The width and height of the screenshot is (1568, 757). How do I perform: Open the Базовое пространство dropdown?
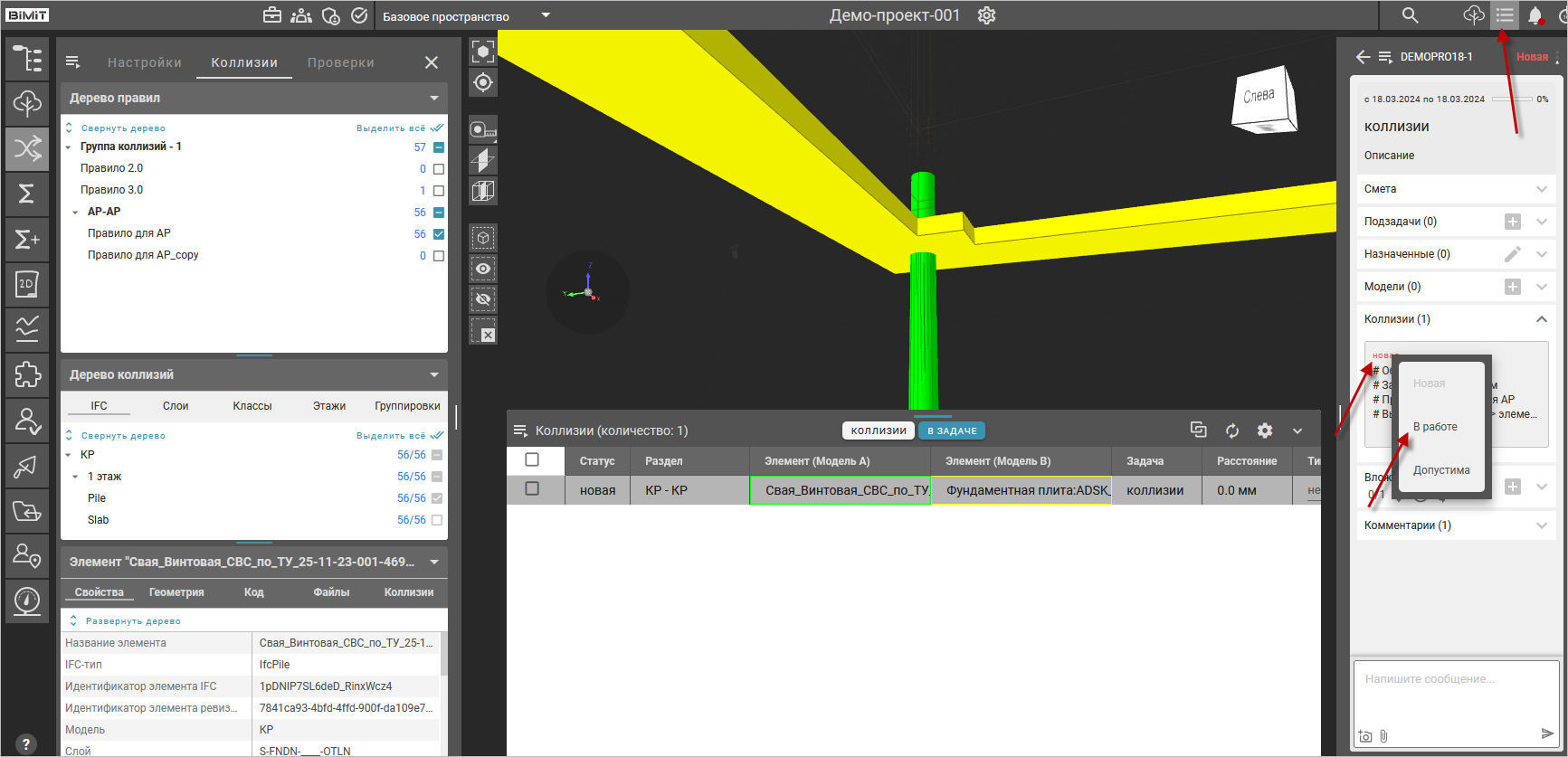(x=546, y=15)
